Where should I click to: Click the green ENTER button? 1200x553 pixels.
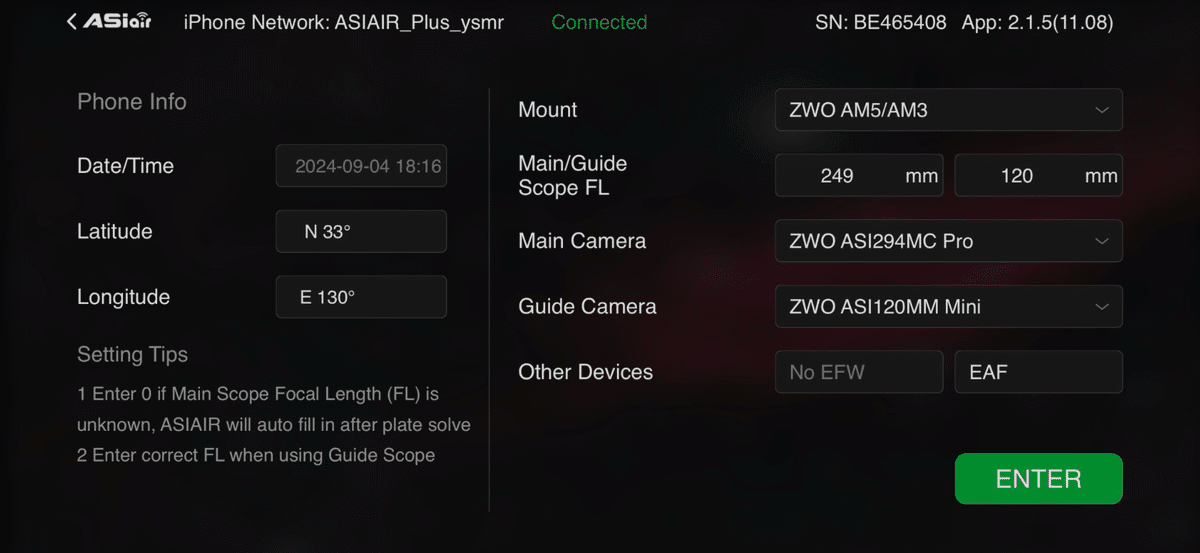pyautogui.click(x=1039, y=479)
